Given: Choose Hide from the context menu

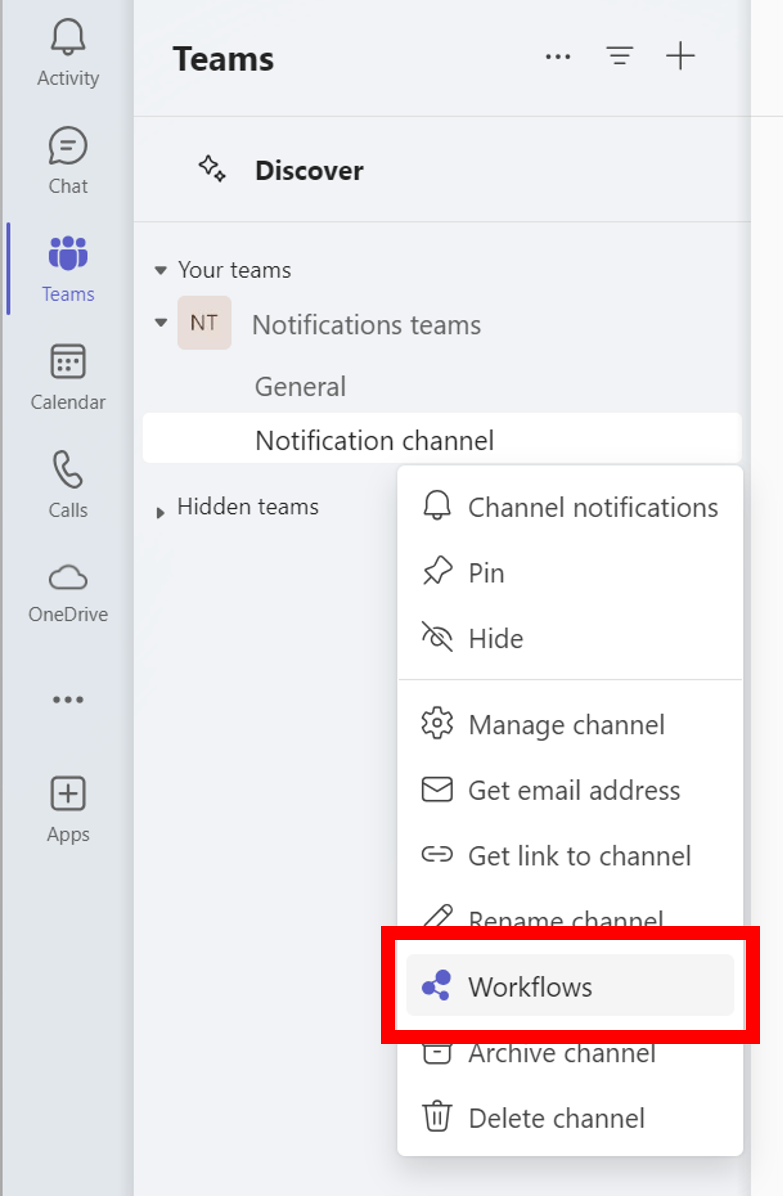Looking at the screenshot, I should pos(570,638).
